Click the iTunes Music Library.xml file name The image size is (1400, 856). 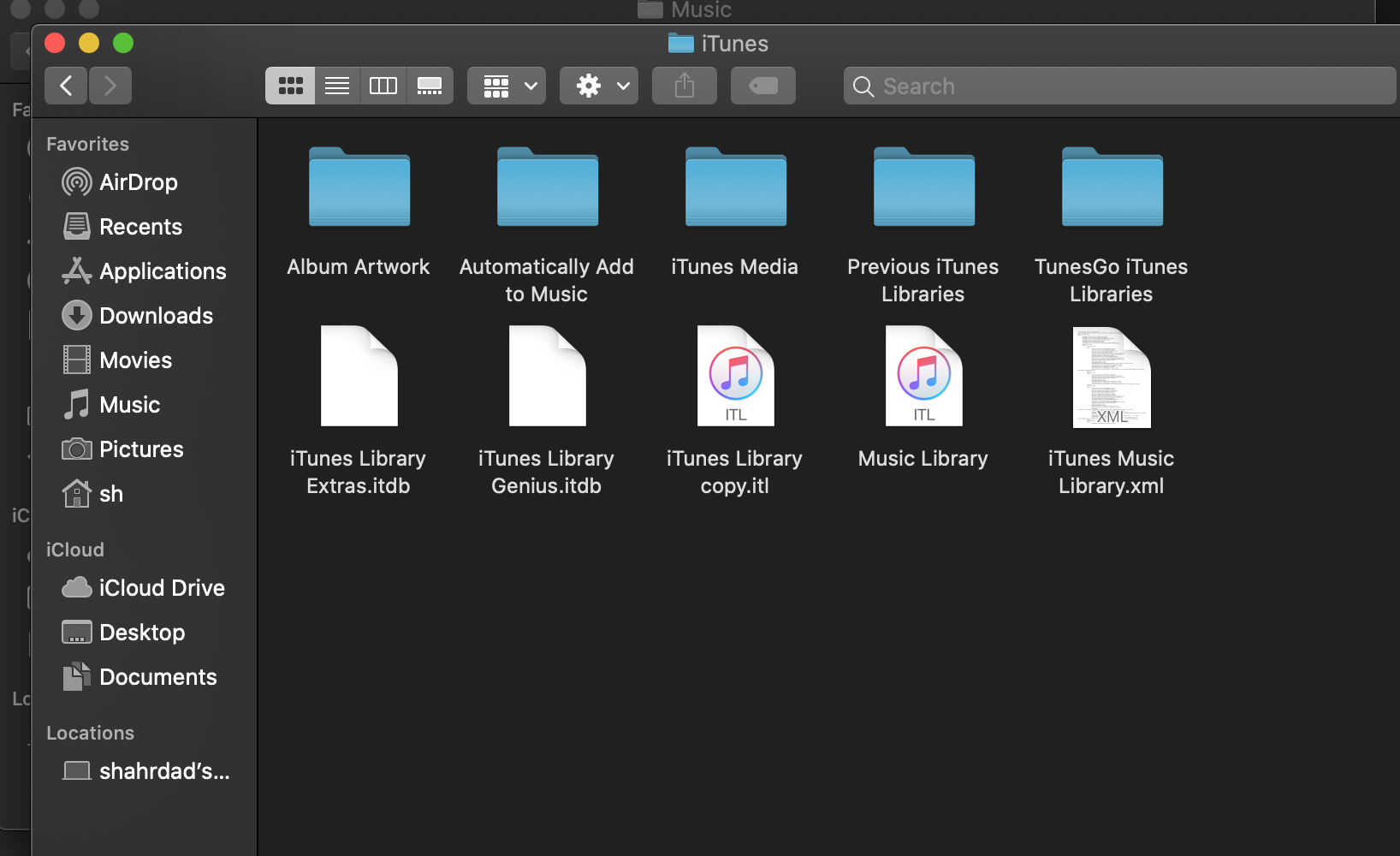click(x=1111, y=473)
